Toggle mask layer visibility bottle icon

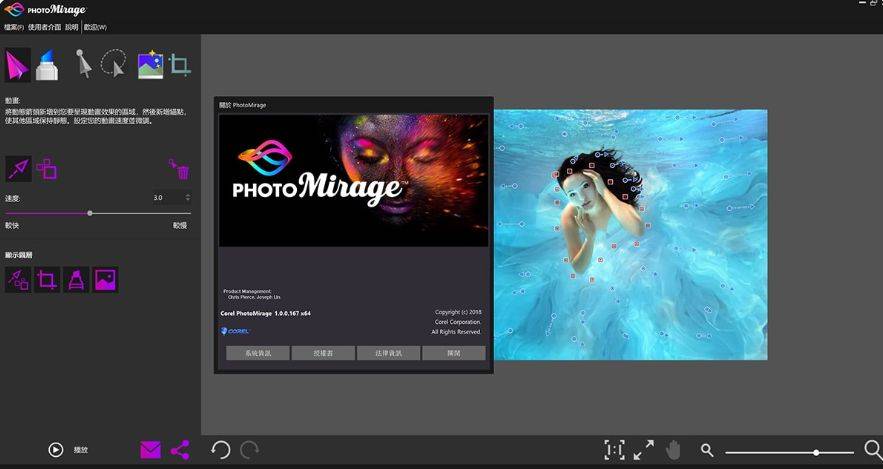click(x=76, y=279)
